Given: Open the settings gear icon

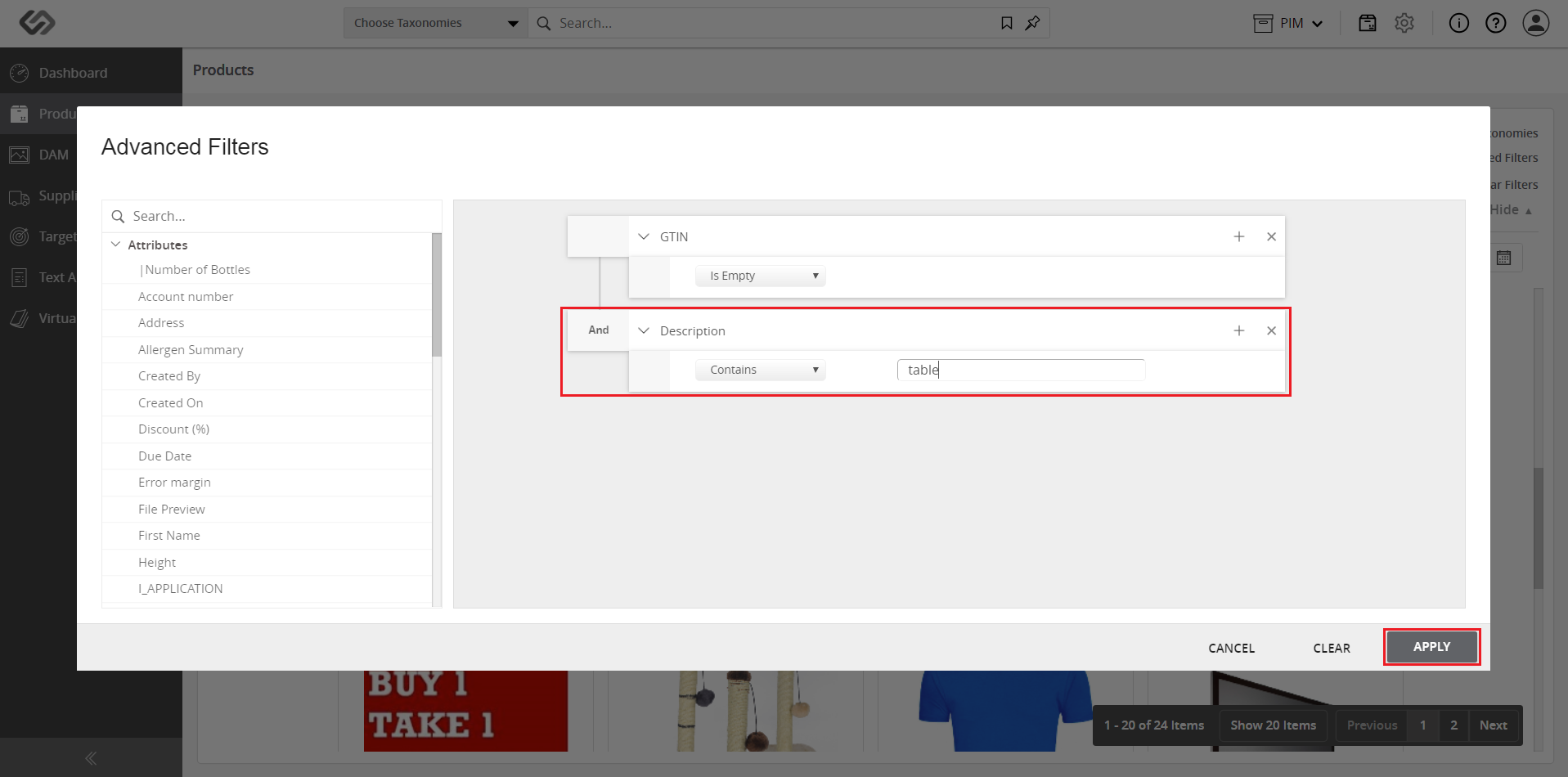Looking at the screenshot, I should coord(1404,23).
